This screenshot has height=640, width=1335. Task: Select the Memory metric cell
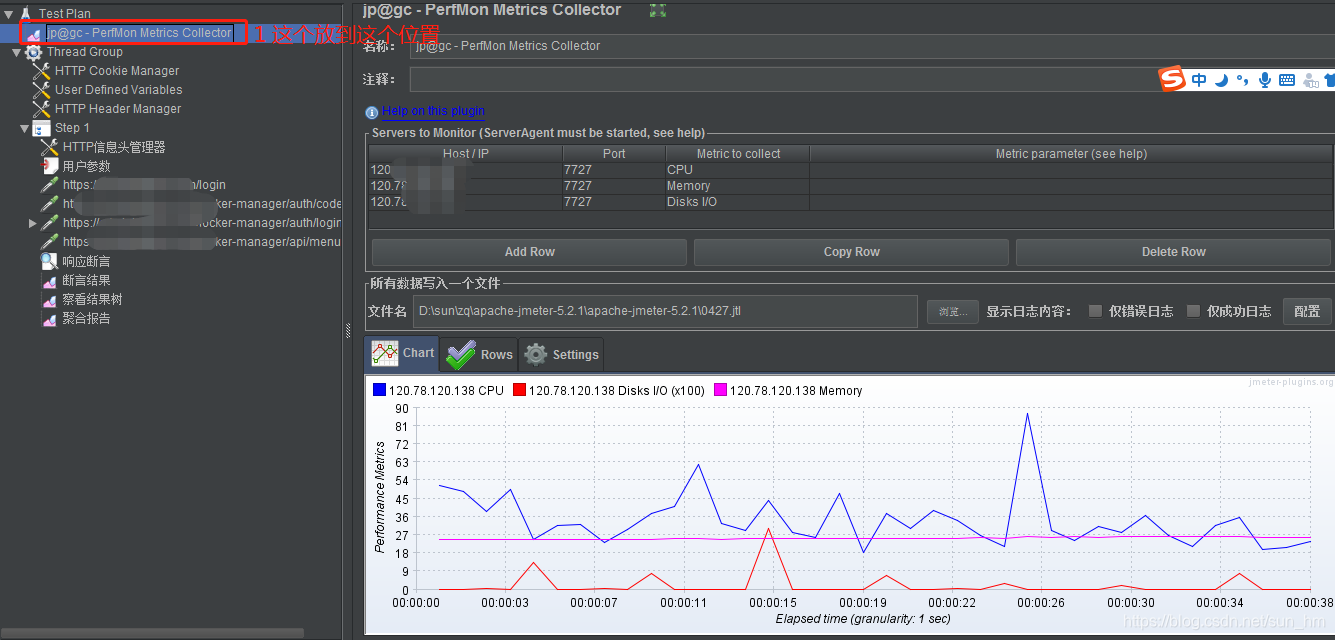click(x=737, y=186)
